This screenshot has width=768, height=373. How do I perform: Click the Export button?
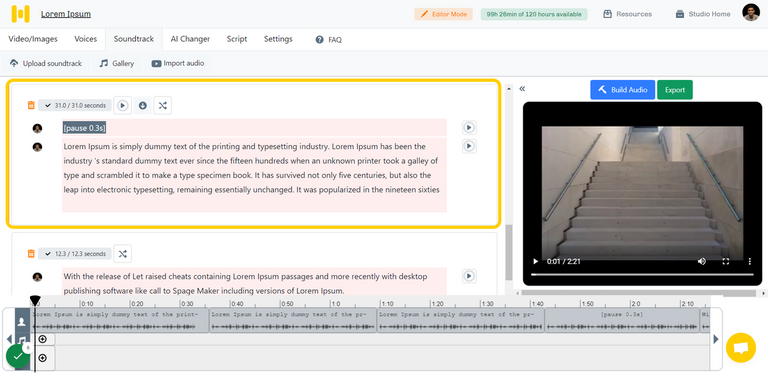pyautogui.click(x=675, y=90)
